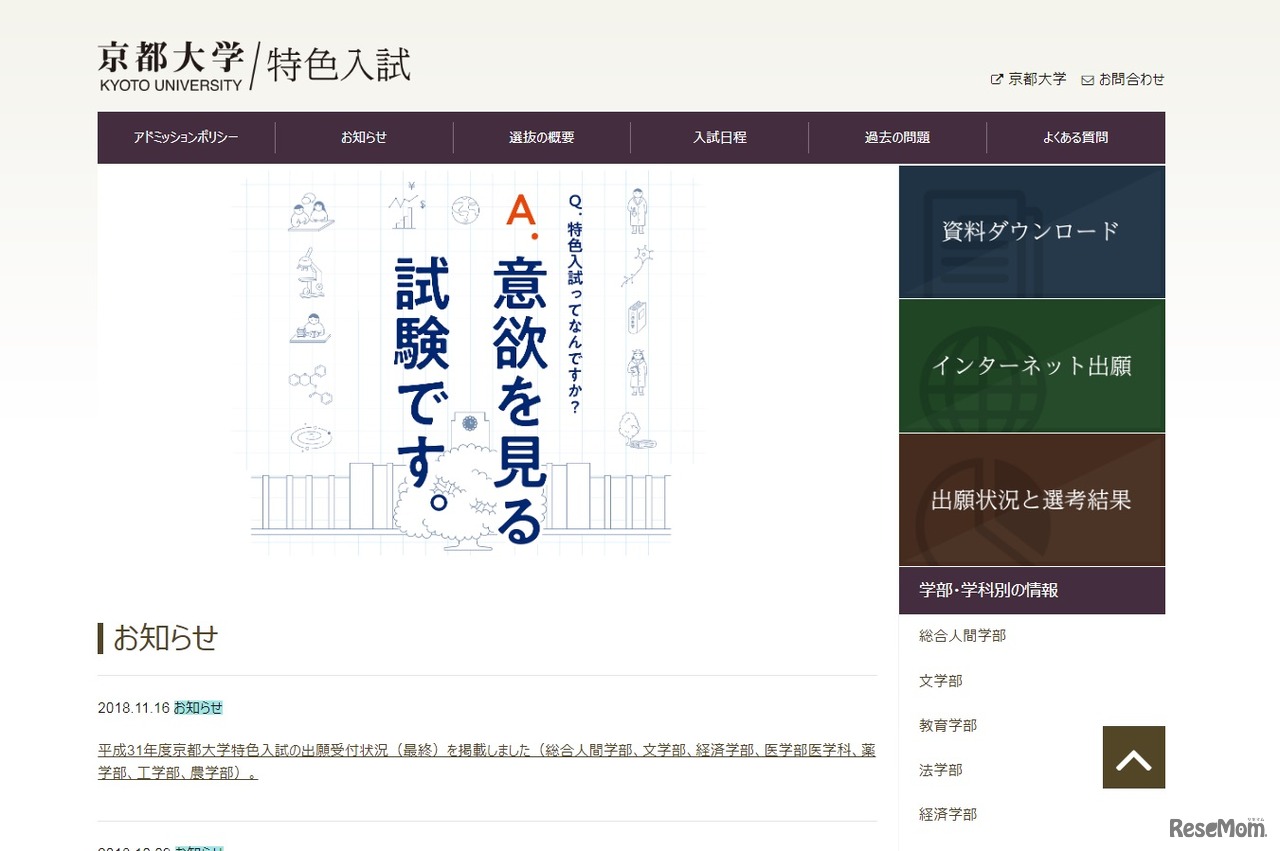Click the 学部・学科別の情報 section header

click(990, 590)
